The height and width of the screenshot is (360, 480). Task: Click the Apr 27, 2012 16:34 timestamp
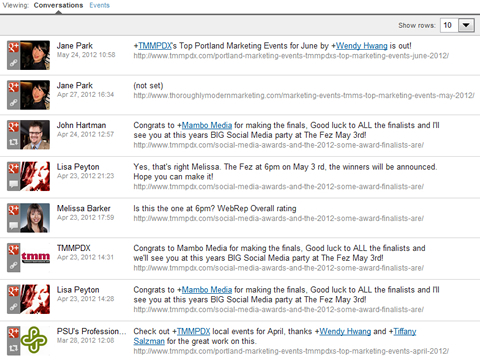(x=85, y=95)
